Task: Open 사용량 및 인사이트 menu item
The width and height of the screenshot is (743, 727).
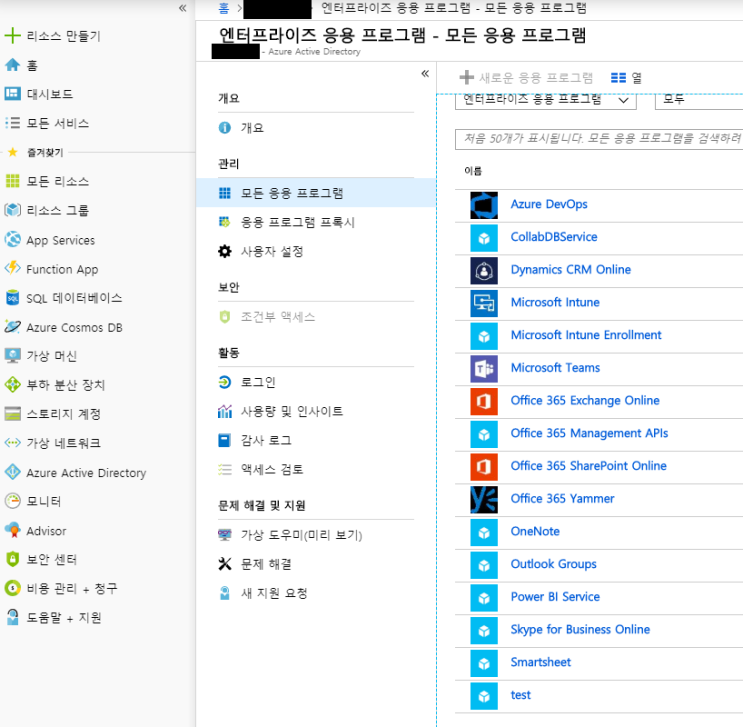Action: [x=316, y=411]
